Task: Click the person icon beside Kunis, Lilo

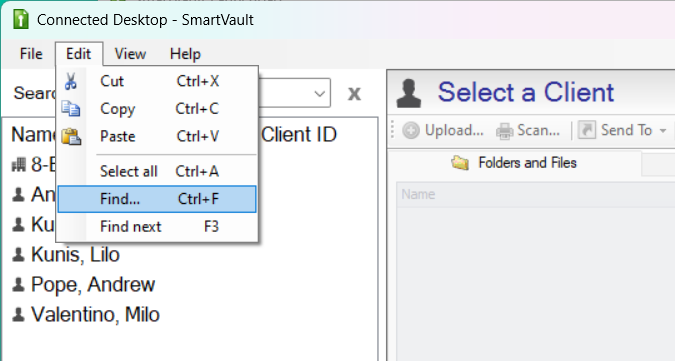Action: coord(18,255)
